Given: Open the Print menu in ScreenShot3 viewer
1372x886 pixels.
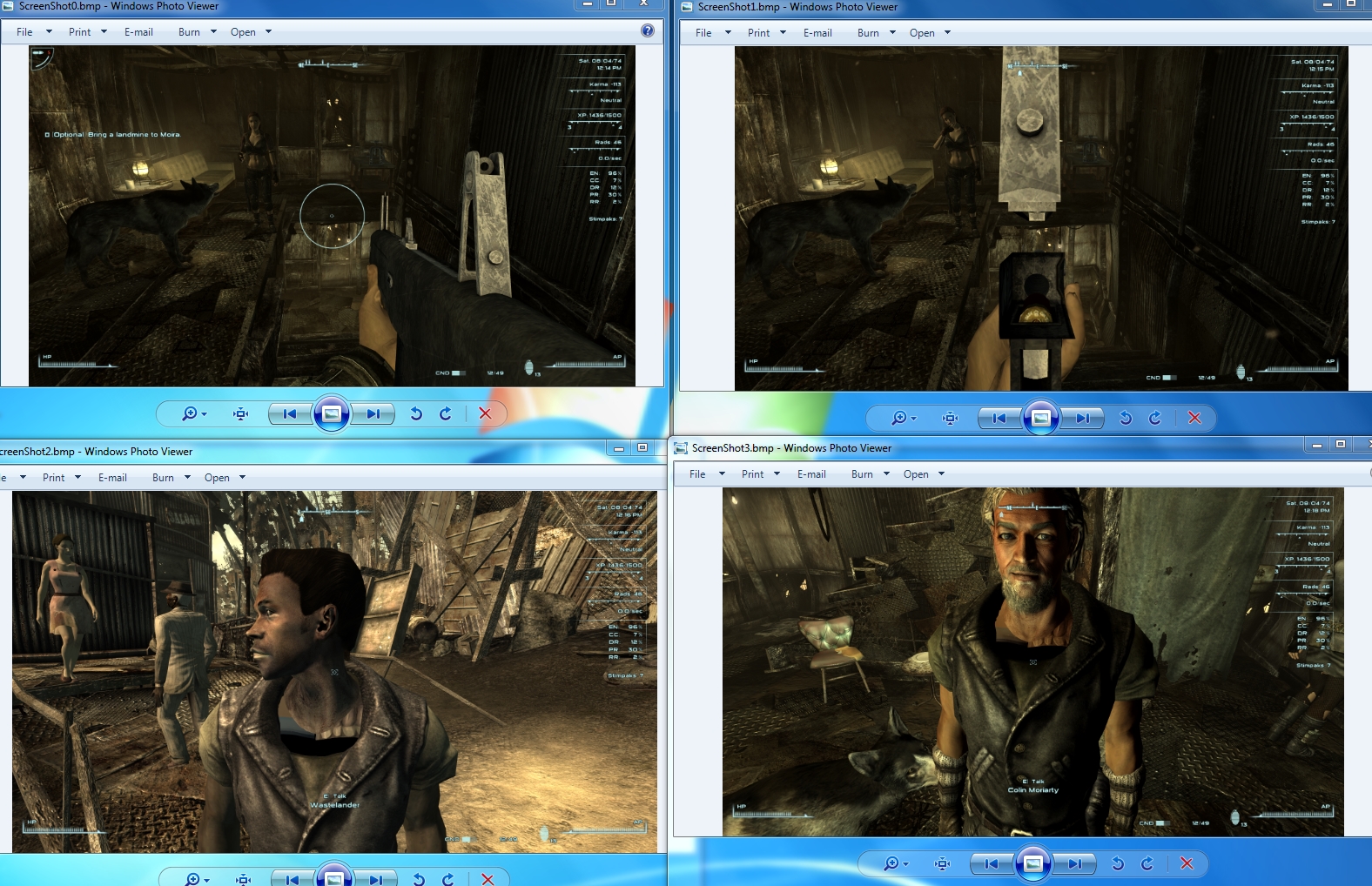Looking at the screenshot, I should tap(761, 474).
